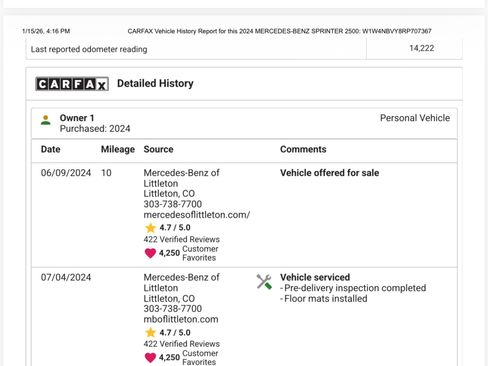Select 4.7 / 5.0 rating in 06/09/2024 row
Viewport: 488px width, 366px height.
tap(175, 228)
